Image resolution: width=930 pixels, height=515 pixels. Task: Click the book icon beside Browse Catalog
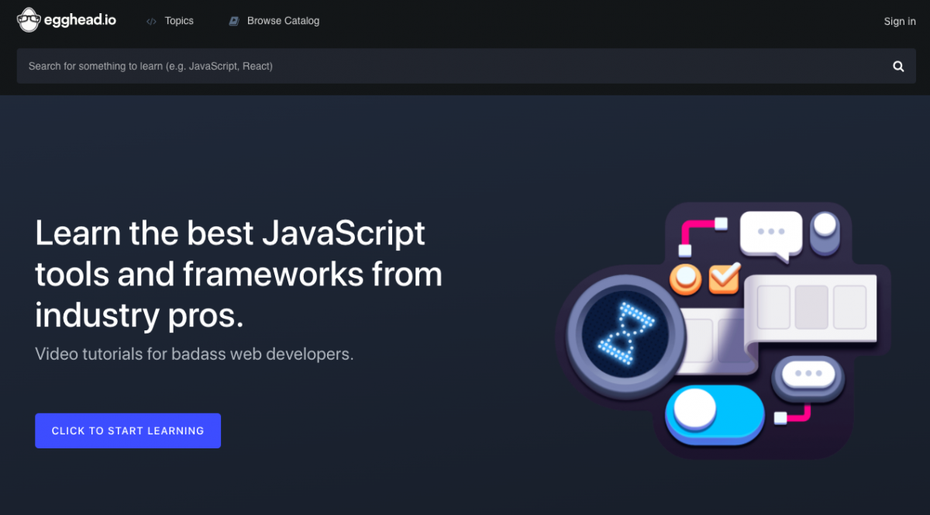pos(234,21)
